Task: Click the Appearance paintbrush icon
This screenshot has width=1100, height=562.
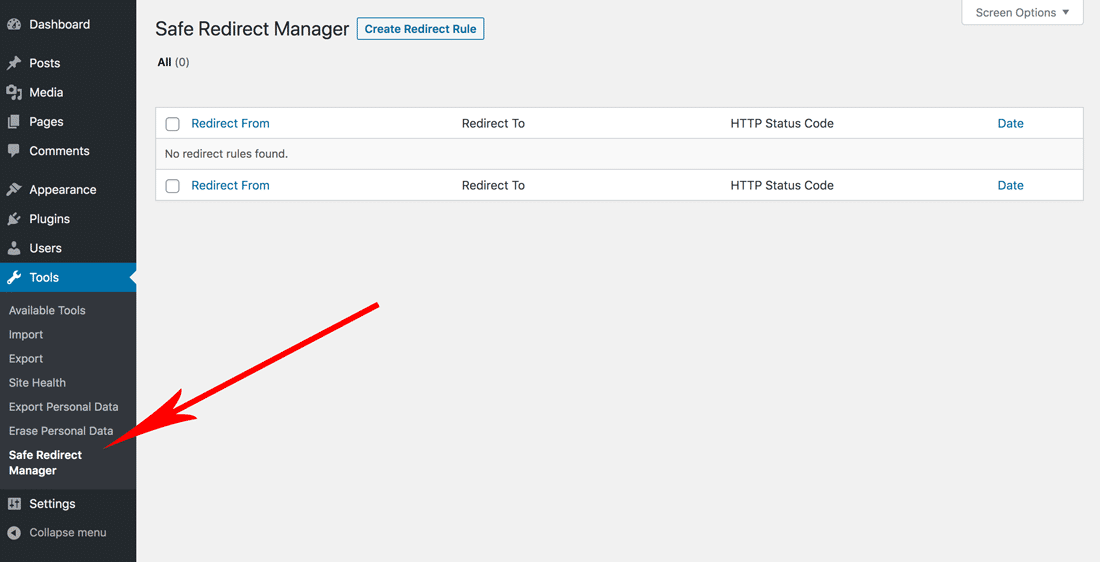Action: tap(14, 189)
